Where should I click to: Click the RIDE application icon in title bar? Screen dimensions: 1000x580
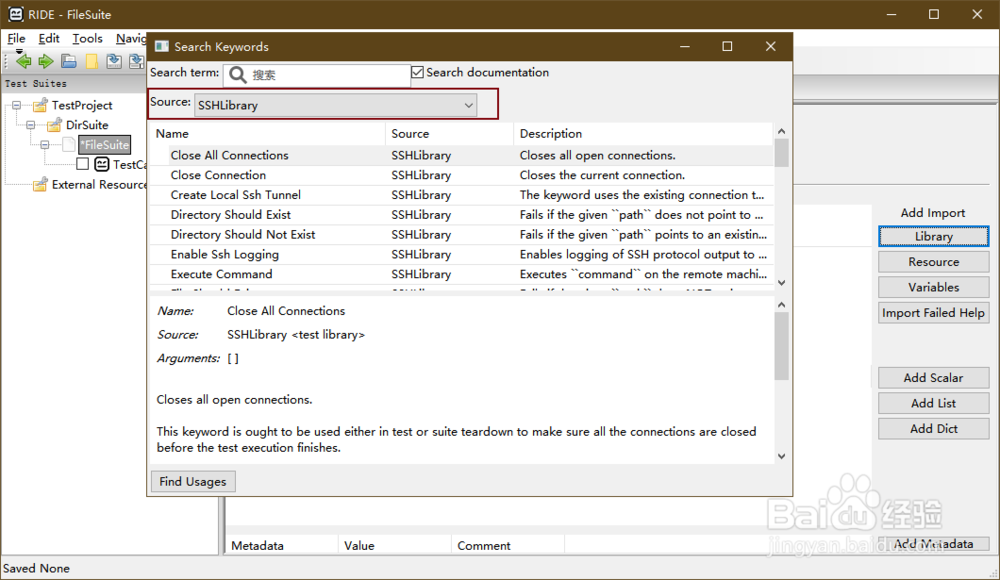[x=15, y=14]
